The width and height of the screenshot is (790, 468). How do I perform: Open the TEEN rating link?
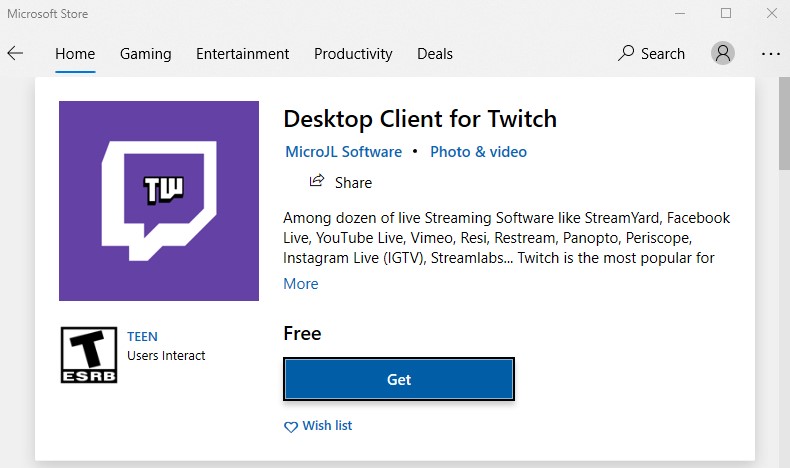tap(142, 337)
